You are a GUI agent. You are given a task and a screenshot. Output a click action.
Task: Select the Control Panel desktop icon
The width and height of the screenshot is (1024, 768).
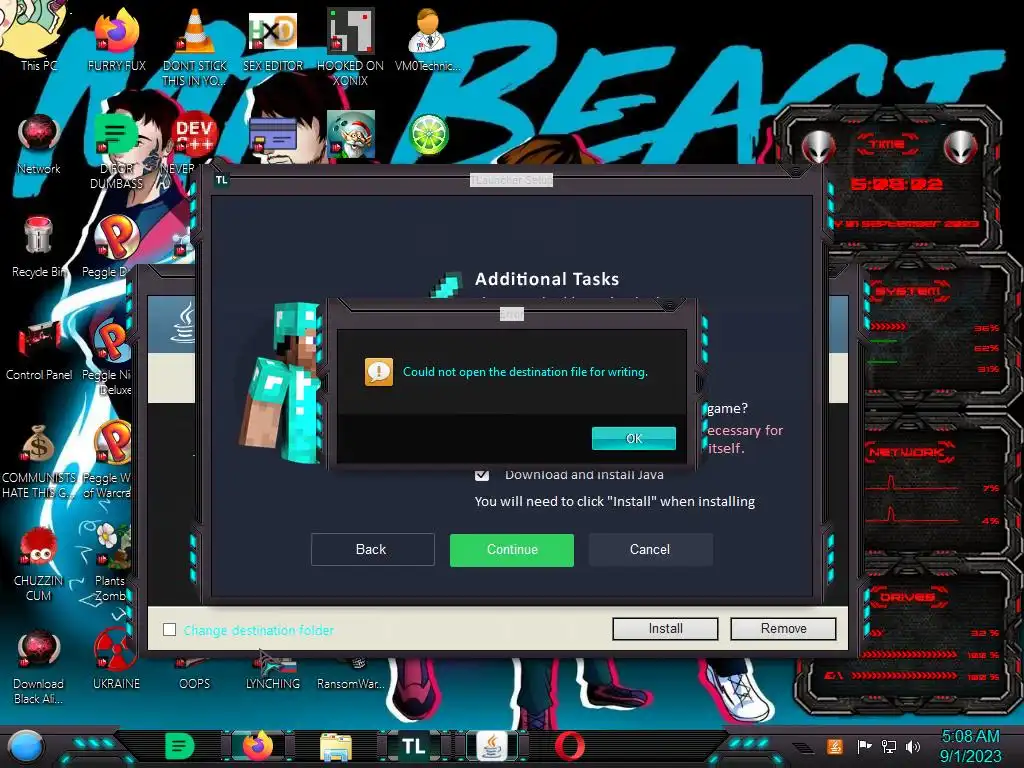[x=39, y=349]
